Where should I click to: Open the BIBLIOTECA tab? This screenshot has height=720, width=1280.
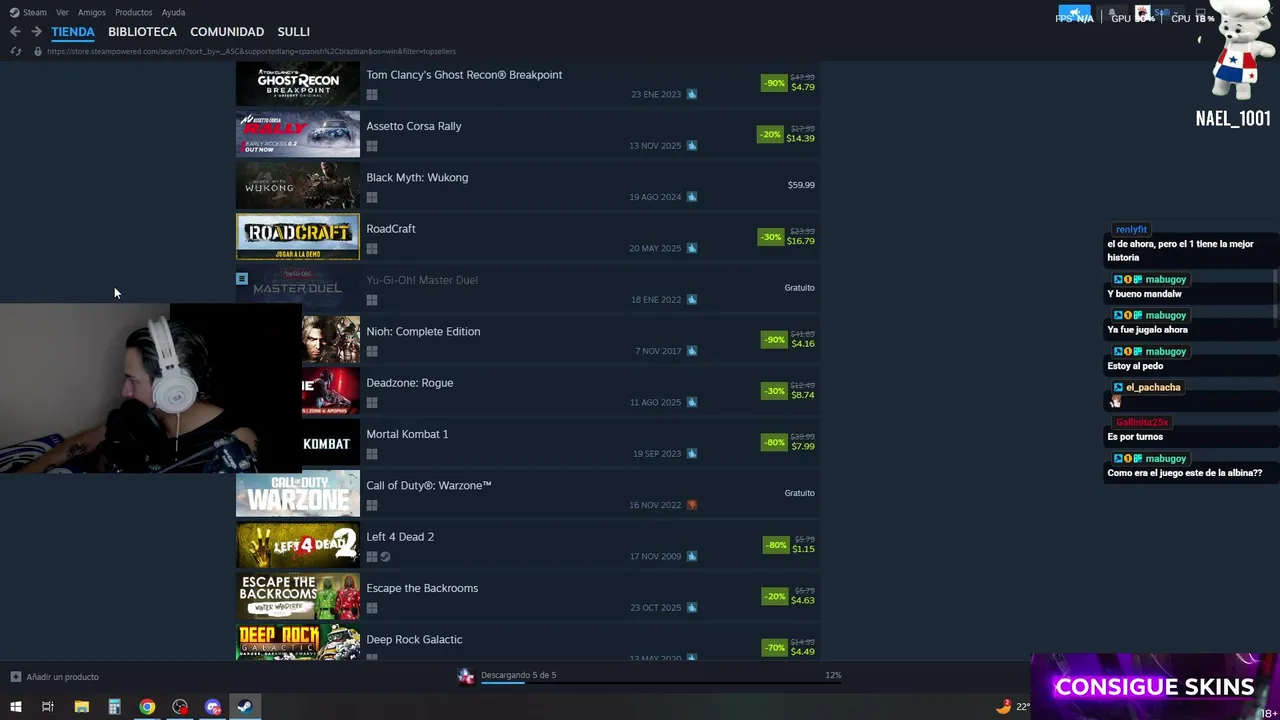click(142, 32)
